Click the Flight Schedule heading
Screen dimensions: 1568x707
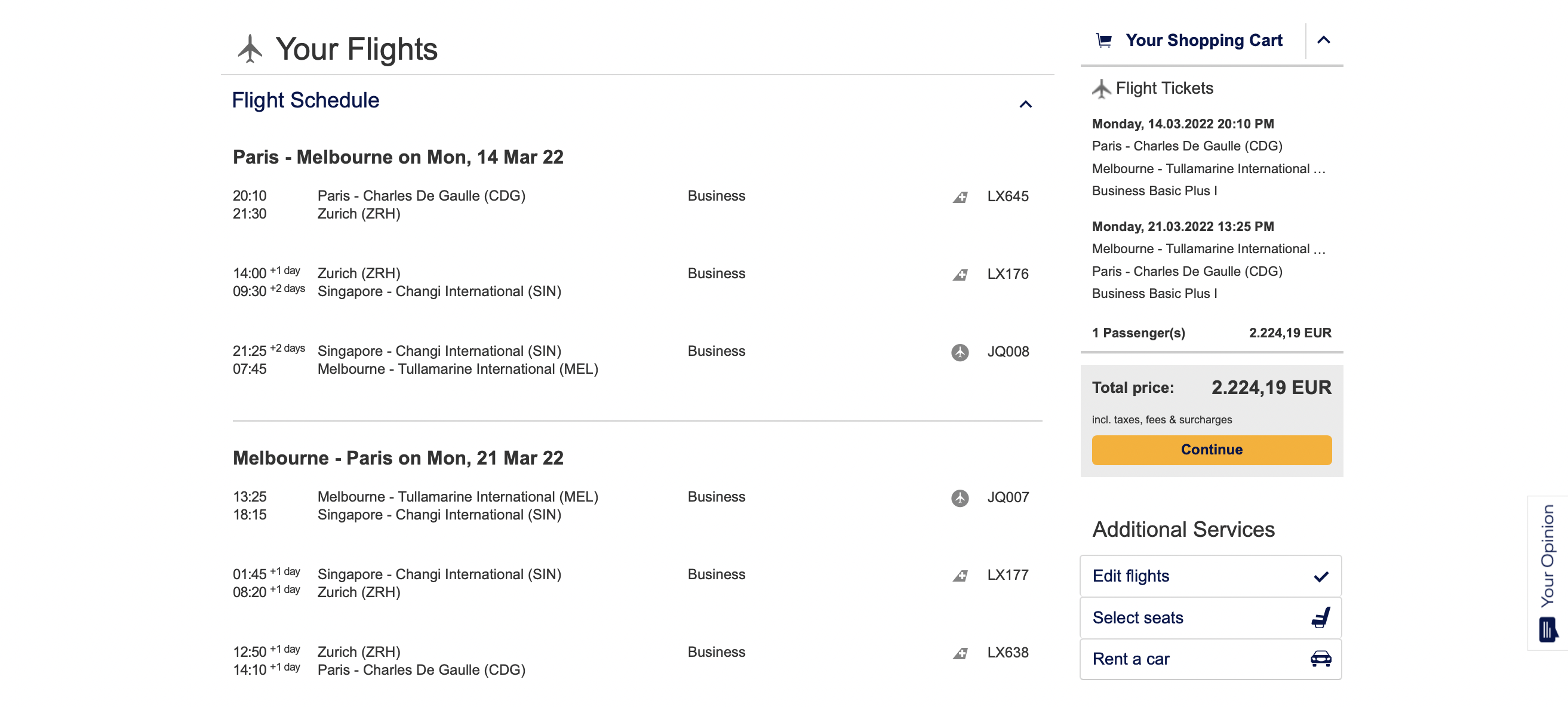point(305,100)
